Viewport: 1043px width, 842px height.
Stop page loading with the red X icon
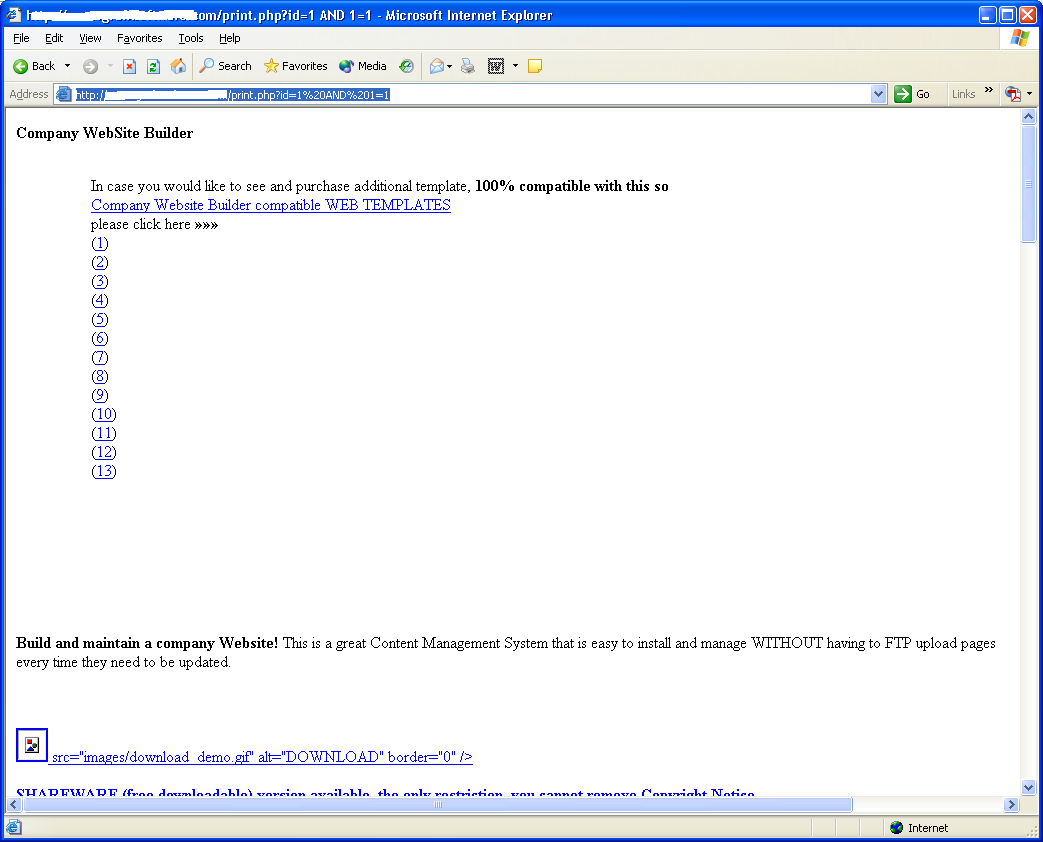(x=130, y=66)
